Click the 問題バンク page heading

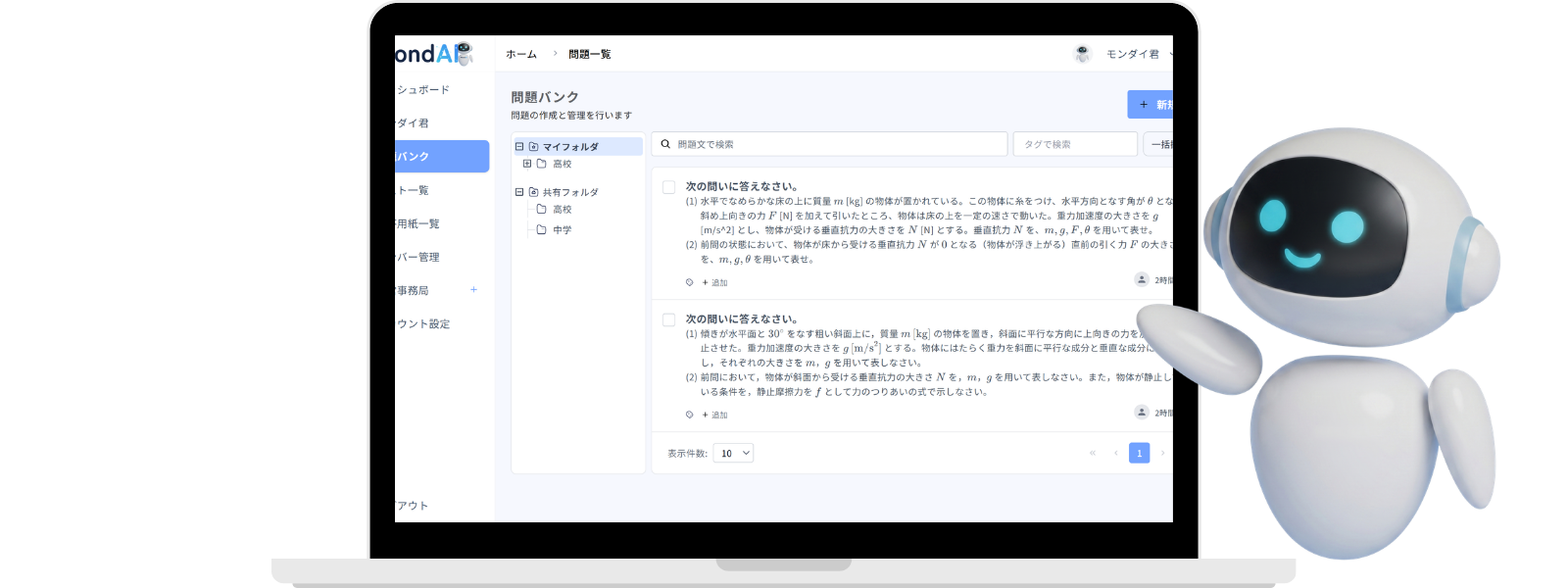[545, 97]
